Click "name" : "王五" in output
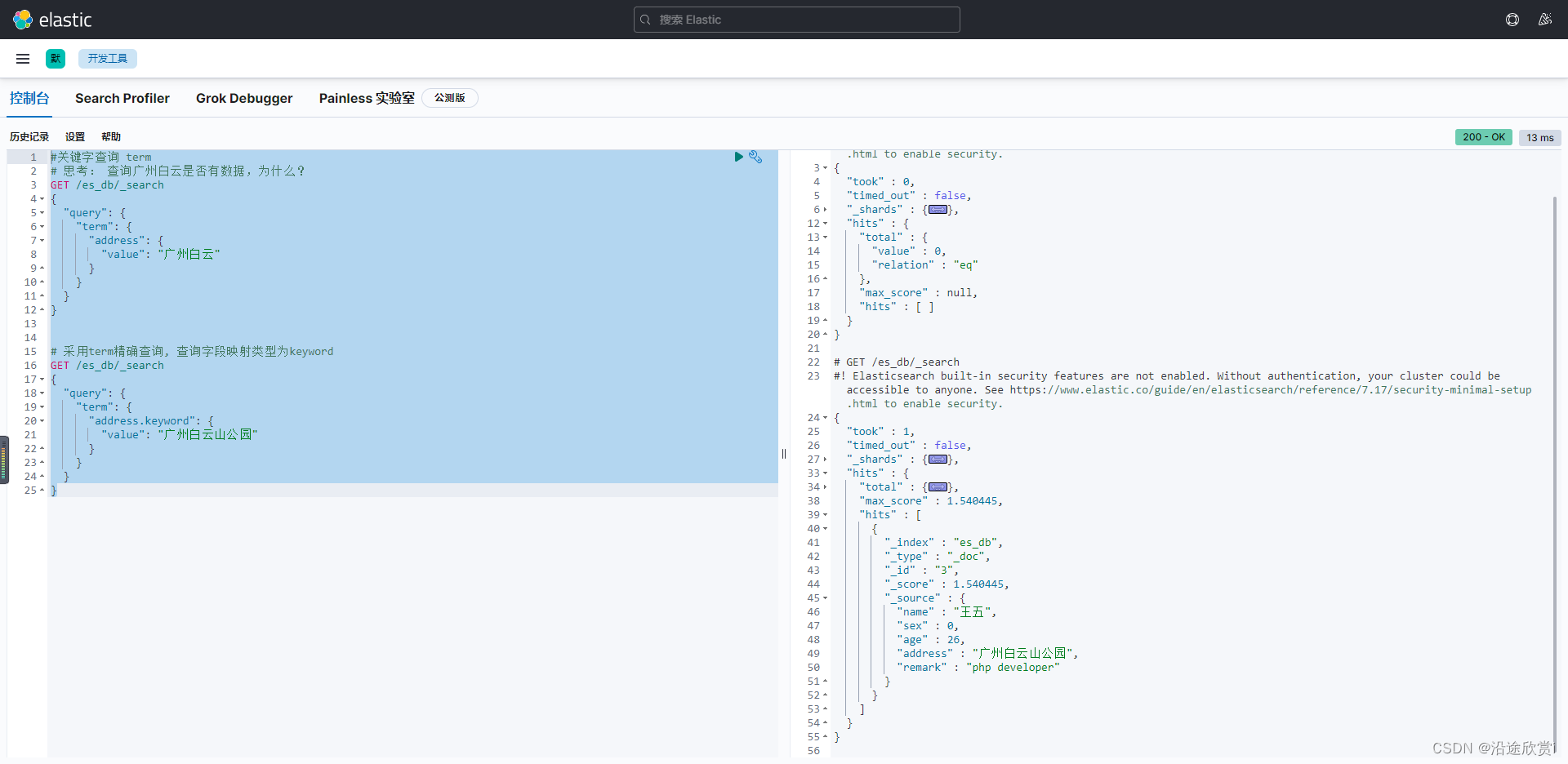The height and width of the screenshot is (764, 1568). click(946, 612)
